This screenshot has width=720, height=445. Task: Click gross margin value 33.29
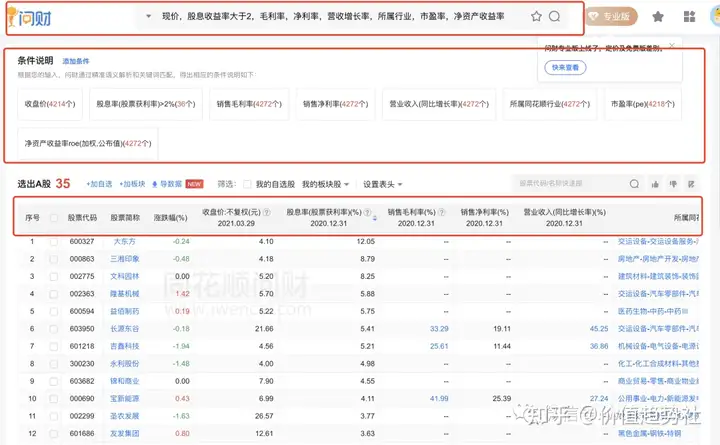(439, 329)
